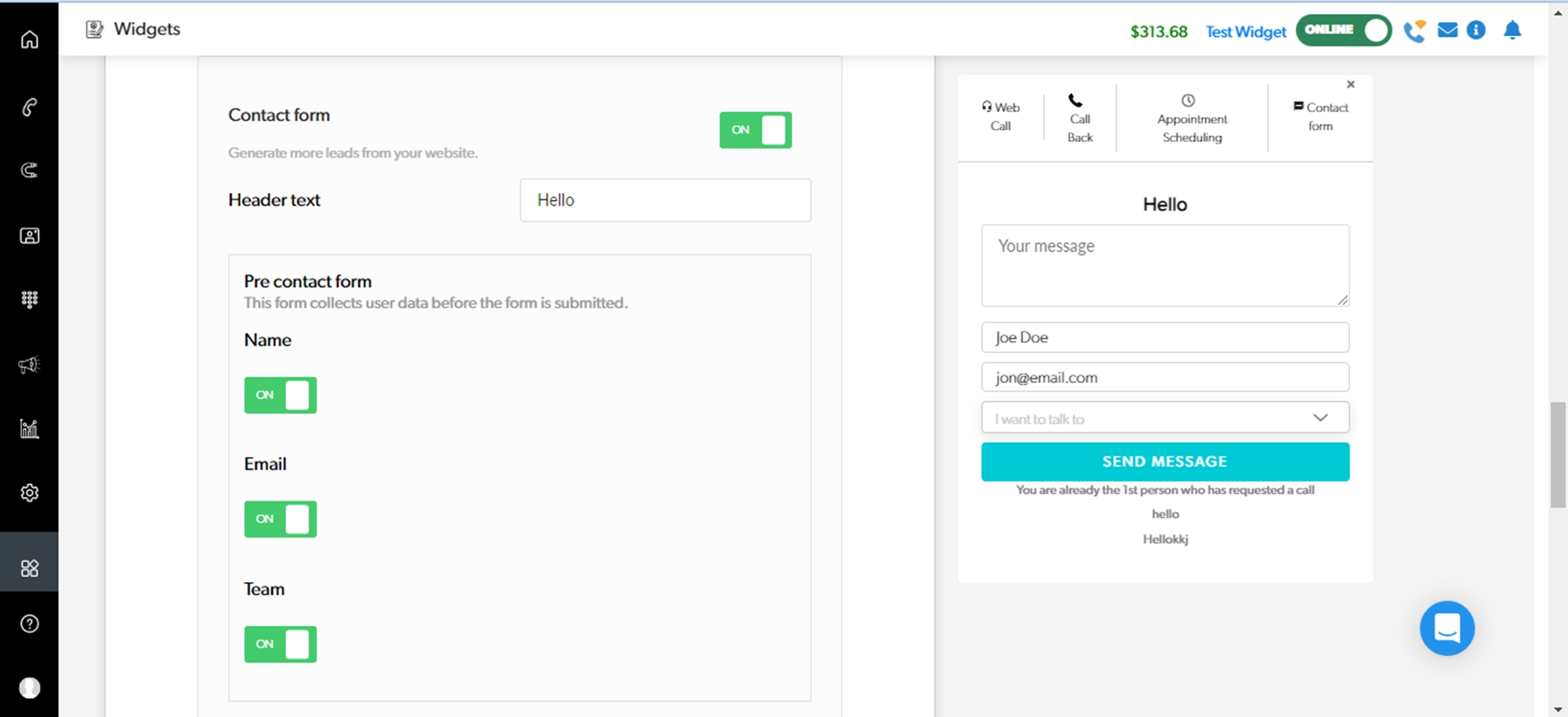Image resolution: width=1568 pixels, height=717 pixels.
Task: Open the home icon in sidebar
Action: 30,39
